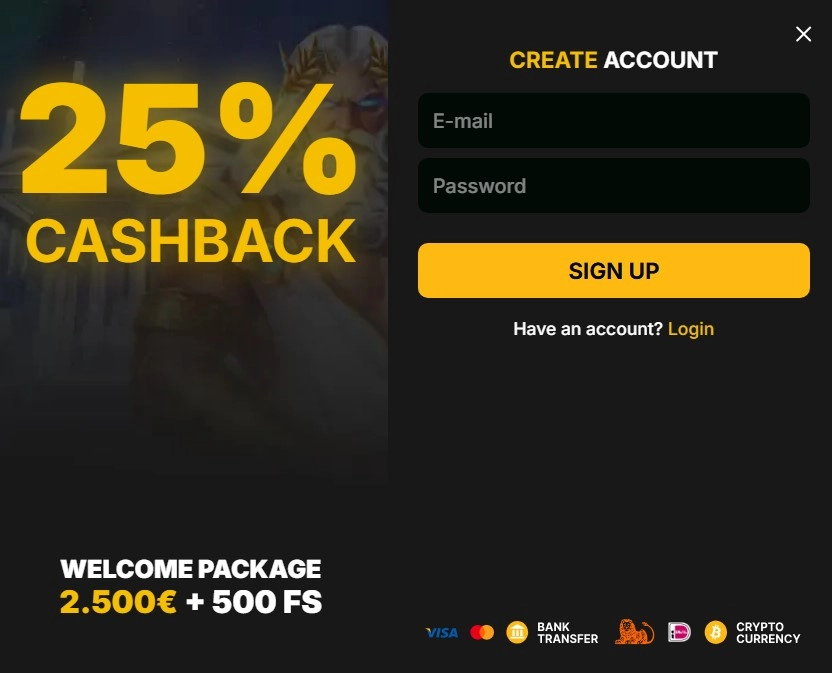Screen dimensions: 832x673
Task: Select the pink iDEAL payment icon
Action: pos(679,632)
